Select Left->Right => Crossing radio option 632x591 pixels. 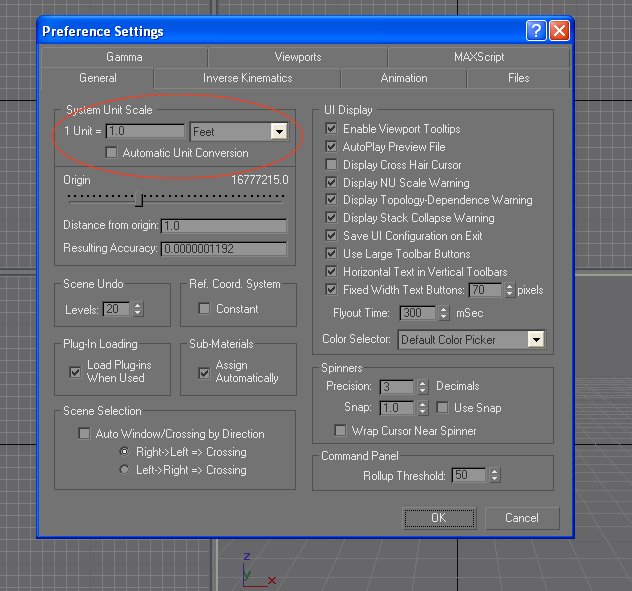(x=124, y=470)
